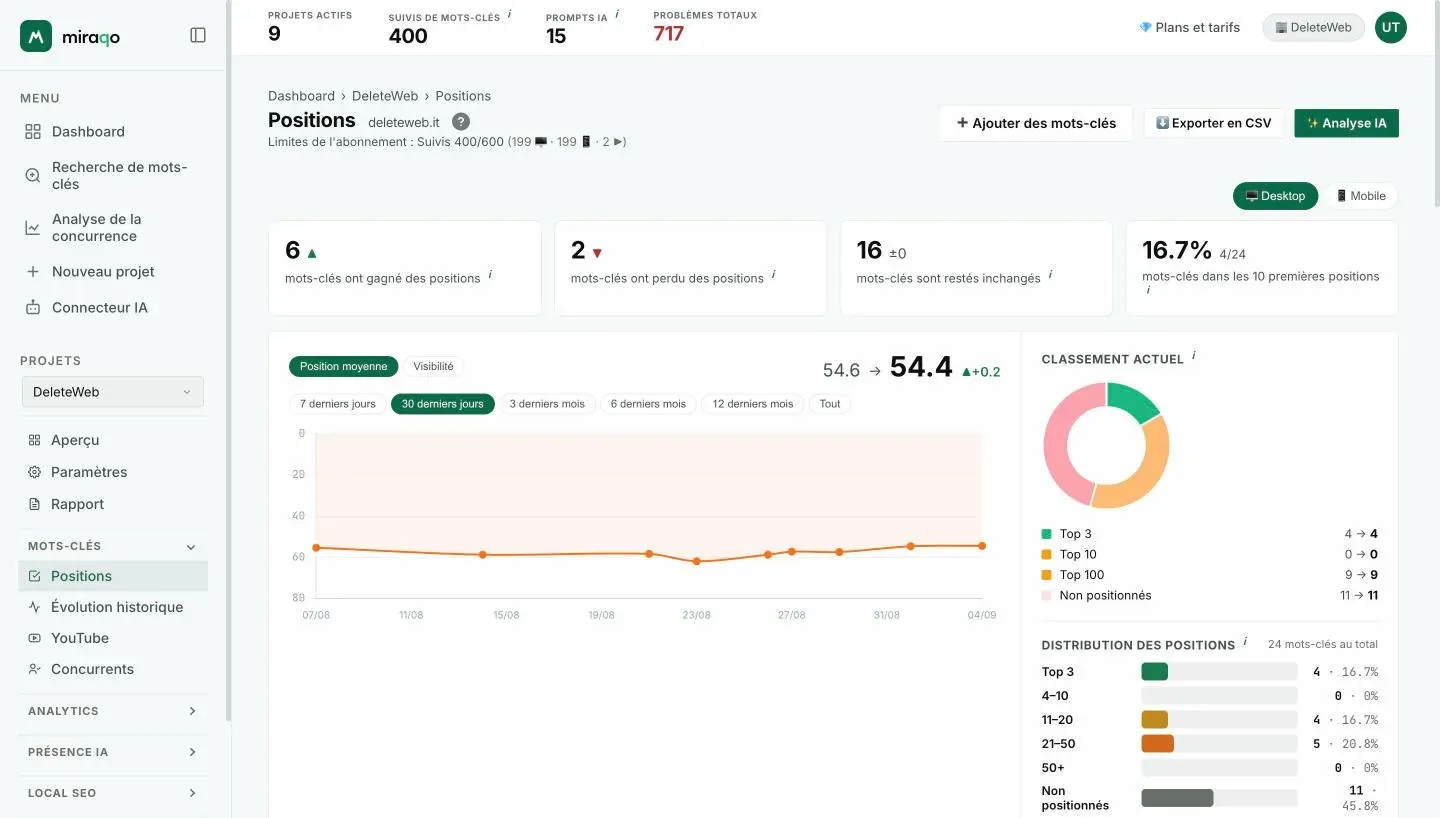Viewport: 1440px width, 818px height.
Task: Open the YouTube keywords page
Action: click(x=113, y=638)
